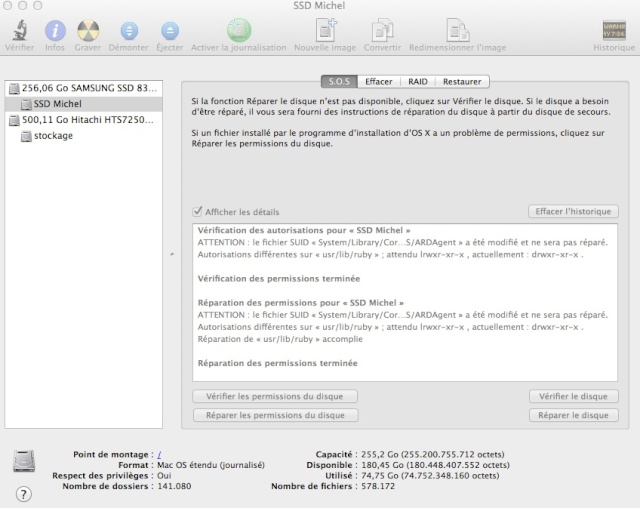Click the Éjecter toolbar icon

pos(170,31)
